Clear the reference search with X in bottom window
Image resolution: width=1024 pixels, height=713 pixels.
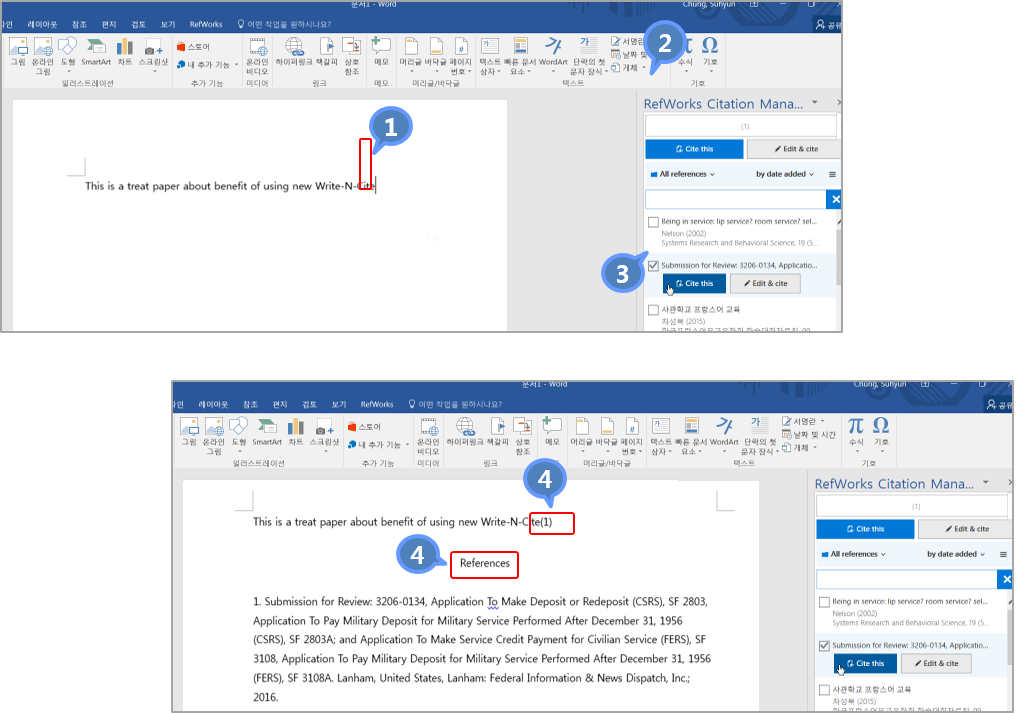(x=1006, y=579)
